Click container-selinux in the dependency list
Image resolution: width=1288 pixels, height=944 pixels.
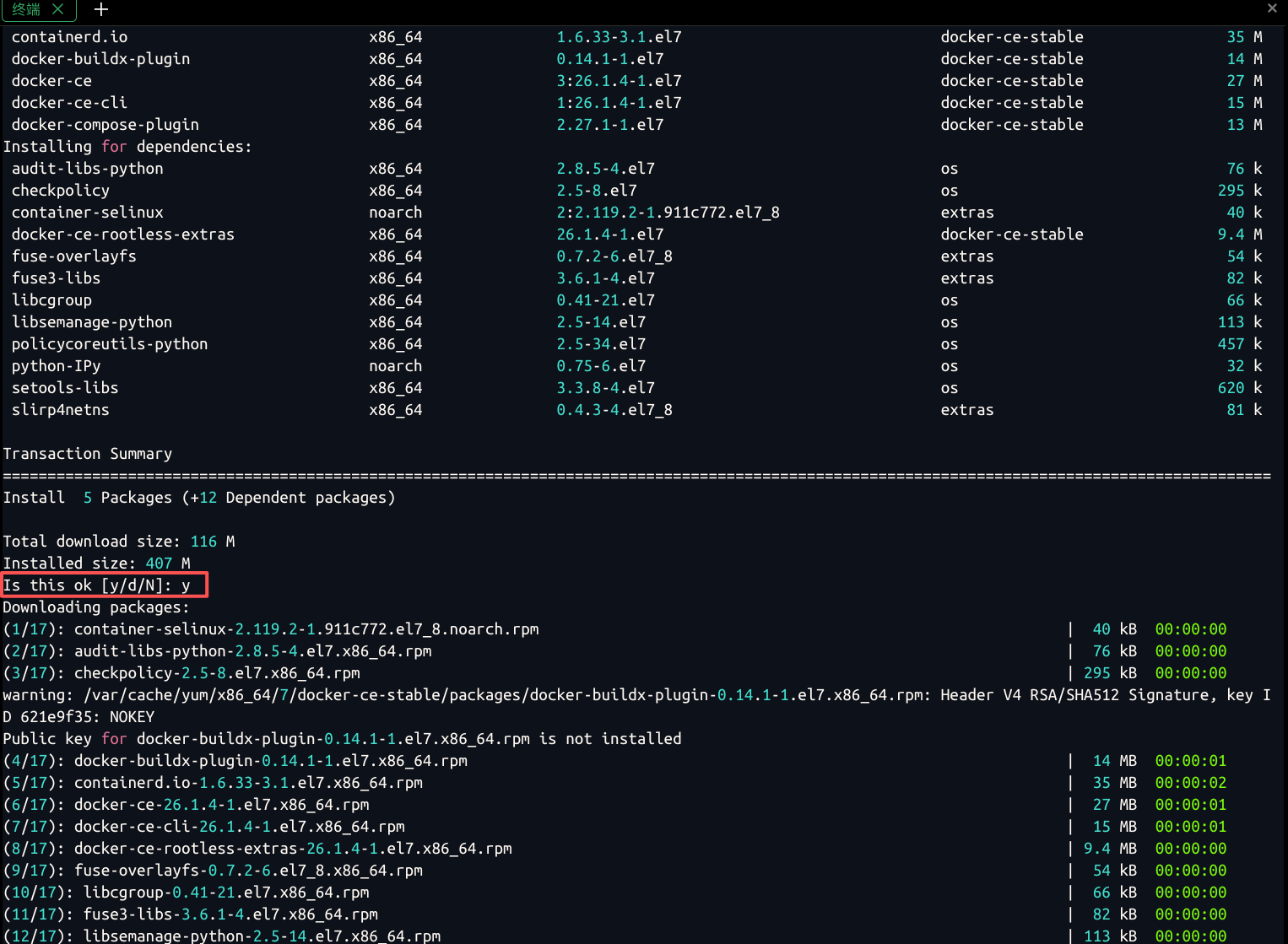click(87, 213)
